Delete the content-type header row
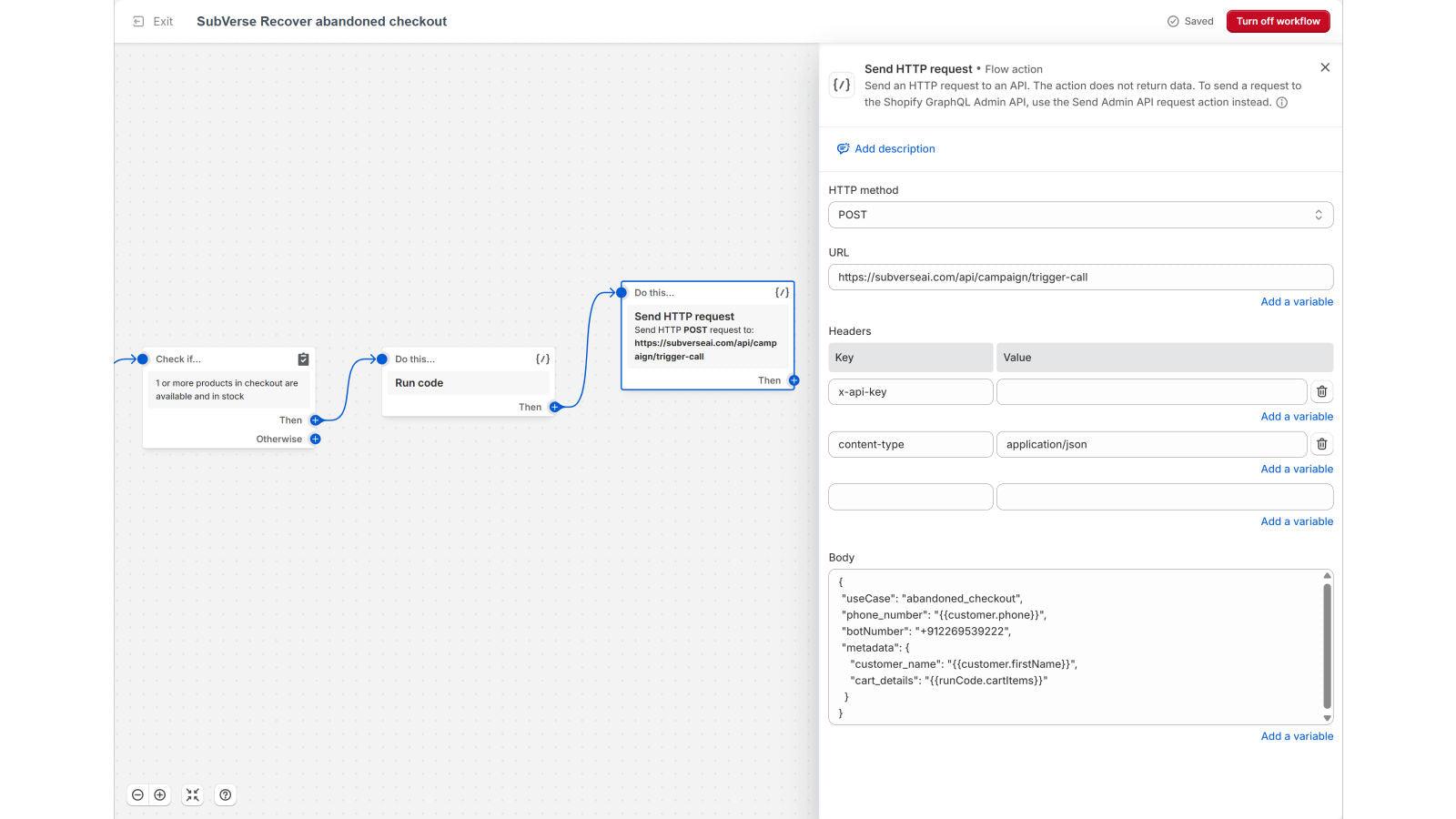The width and height of the screenshot is (1456, 819). coord(1321,444)
